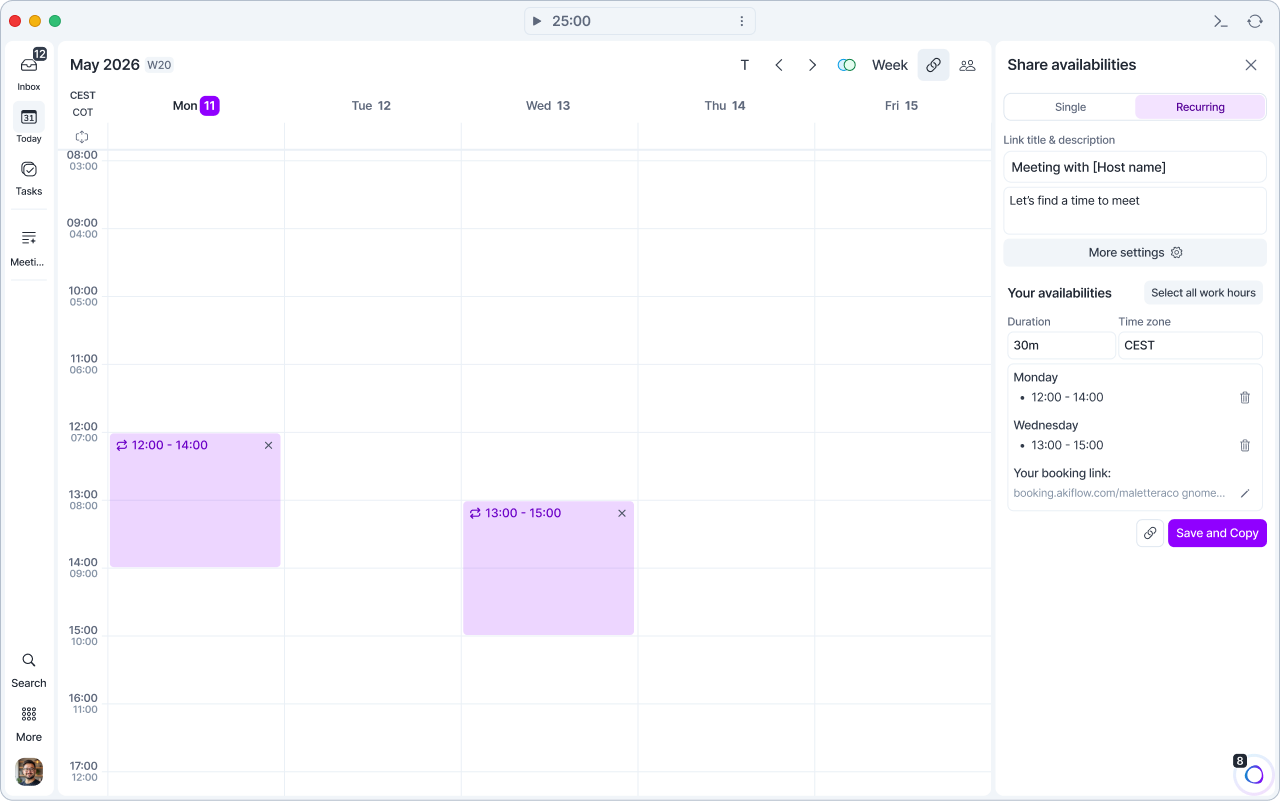Click the May 2026 month title
Image resolution: width=1280 pixels, height=801 pixels.
[x=105, y=65]
